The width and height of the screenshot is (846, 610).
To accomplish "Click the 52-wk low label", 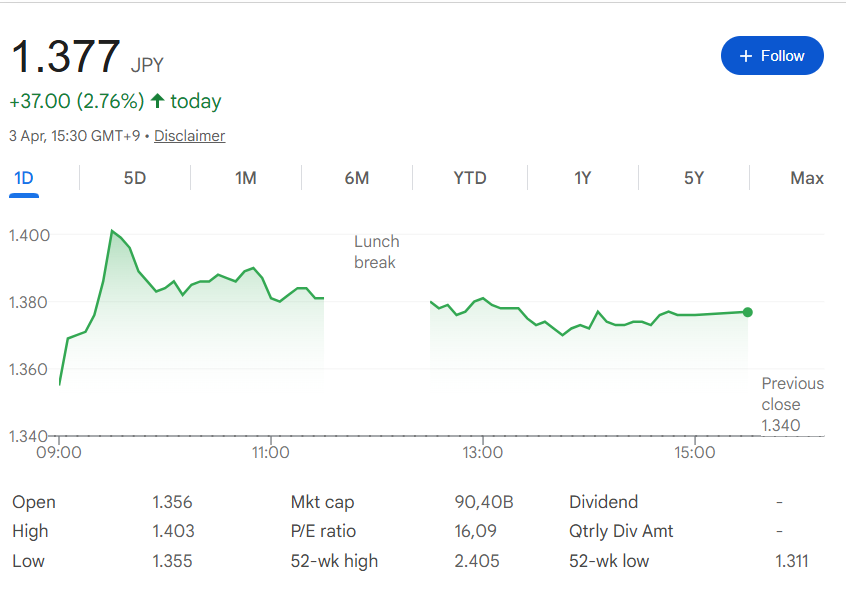I will click(609, 561).
